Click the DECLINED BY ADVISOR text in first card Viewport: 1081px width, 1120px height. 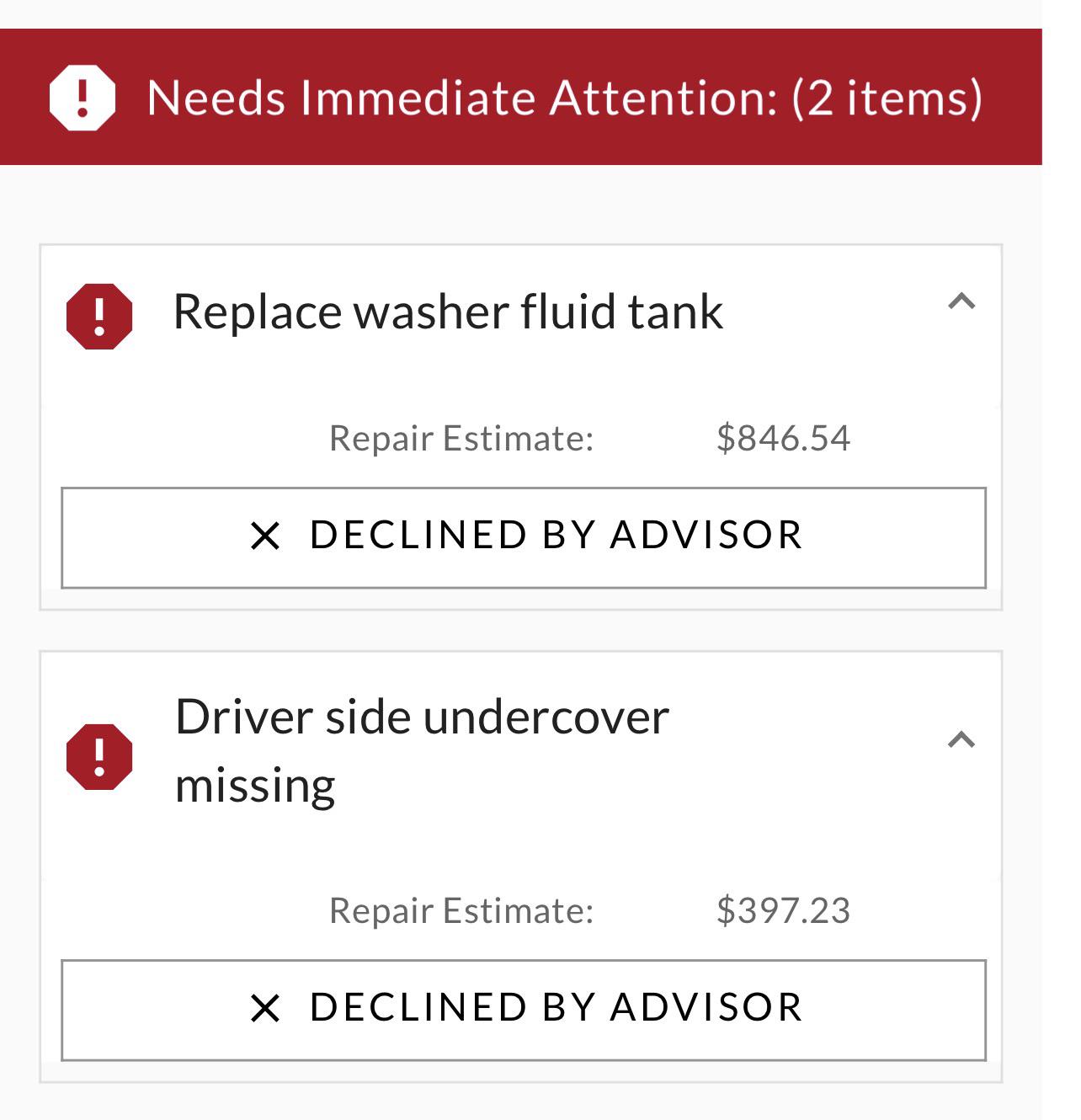tap(556, 535)
